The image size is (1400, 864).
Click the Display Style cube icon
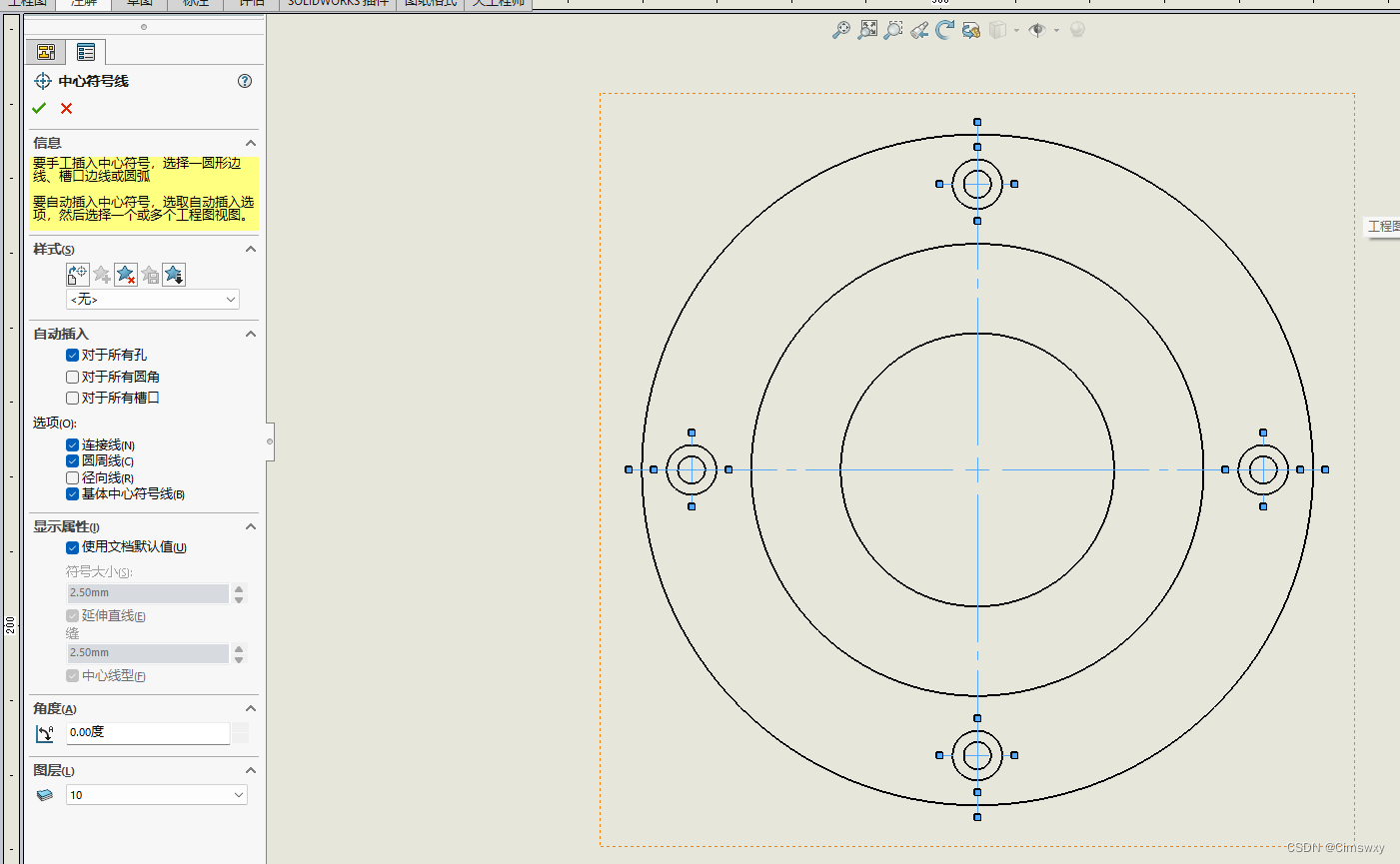coord(998,30)
